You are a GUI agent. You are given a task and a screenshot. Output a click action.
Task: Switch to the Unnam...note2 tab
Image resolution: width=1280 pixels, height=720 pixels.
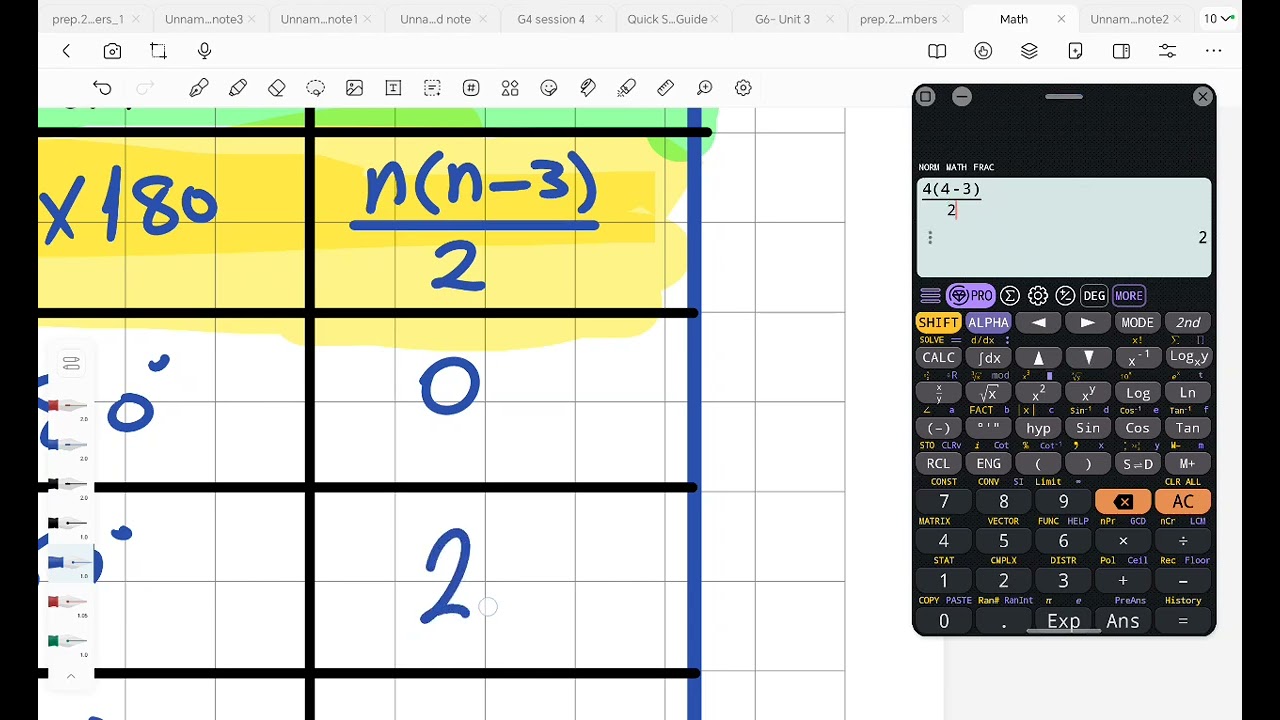(x=1129, y=19)
